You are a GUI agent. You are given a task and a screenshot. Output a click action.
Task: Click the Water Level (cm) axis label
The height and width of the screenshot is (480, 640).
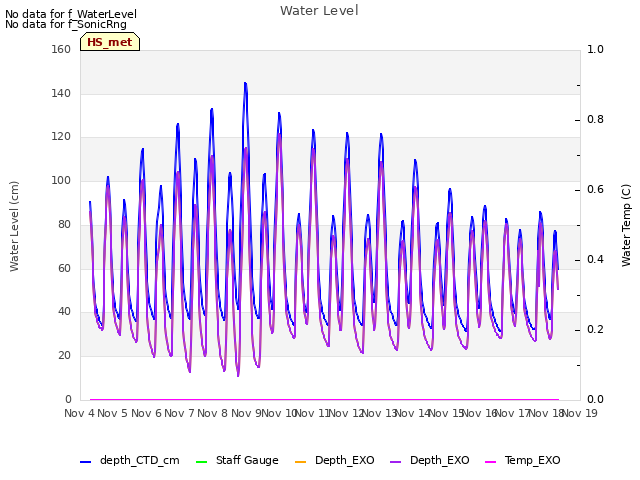tap(14, 226)
